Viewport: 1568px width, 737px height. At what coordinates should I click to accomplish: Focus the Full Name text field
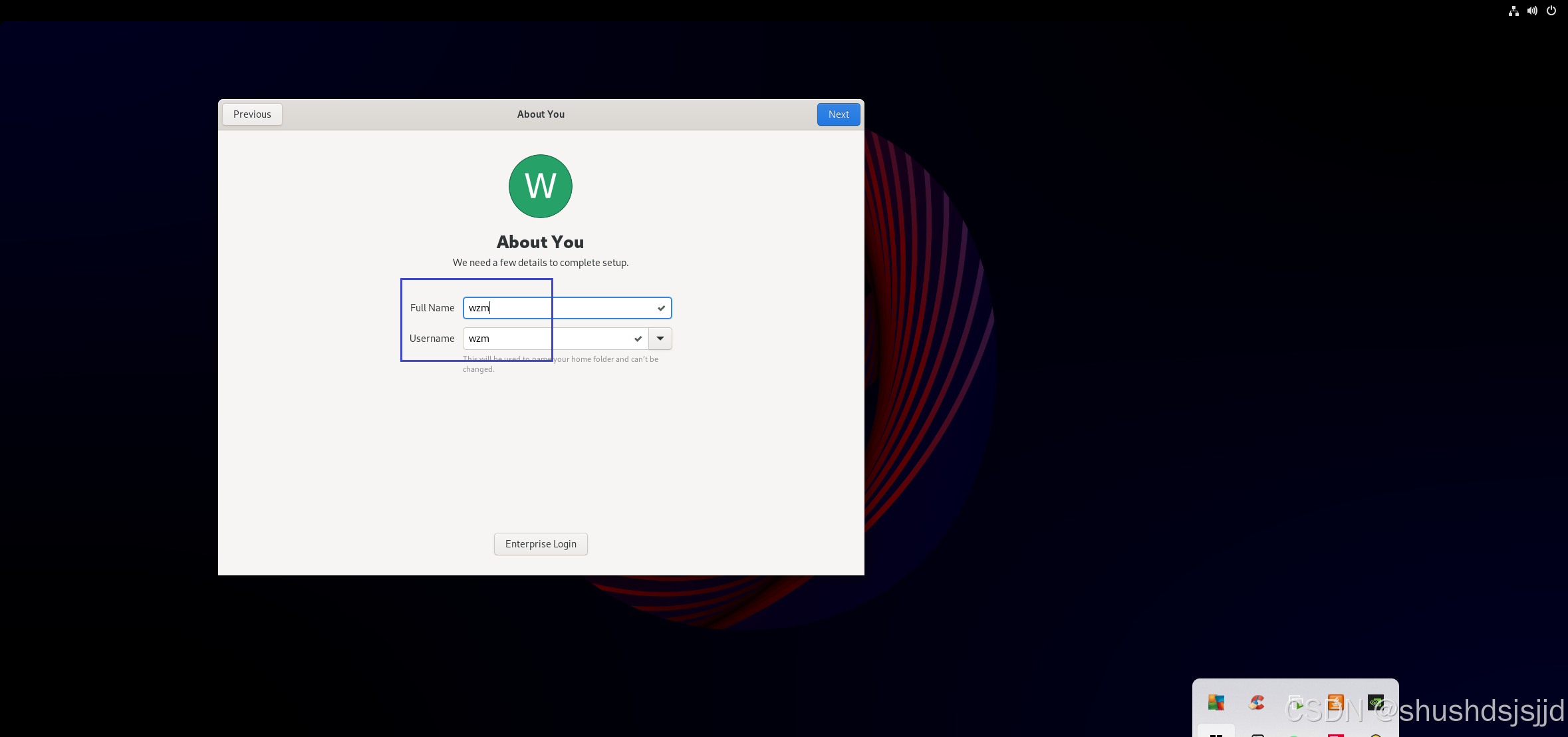(565, 308)
